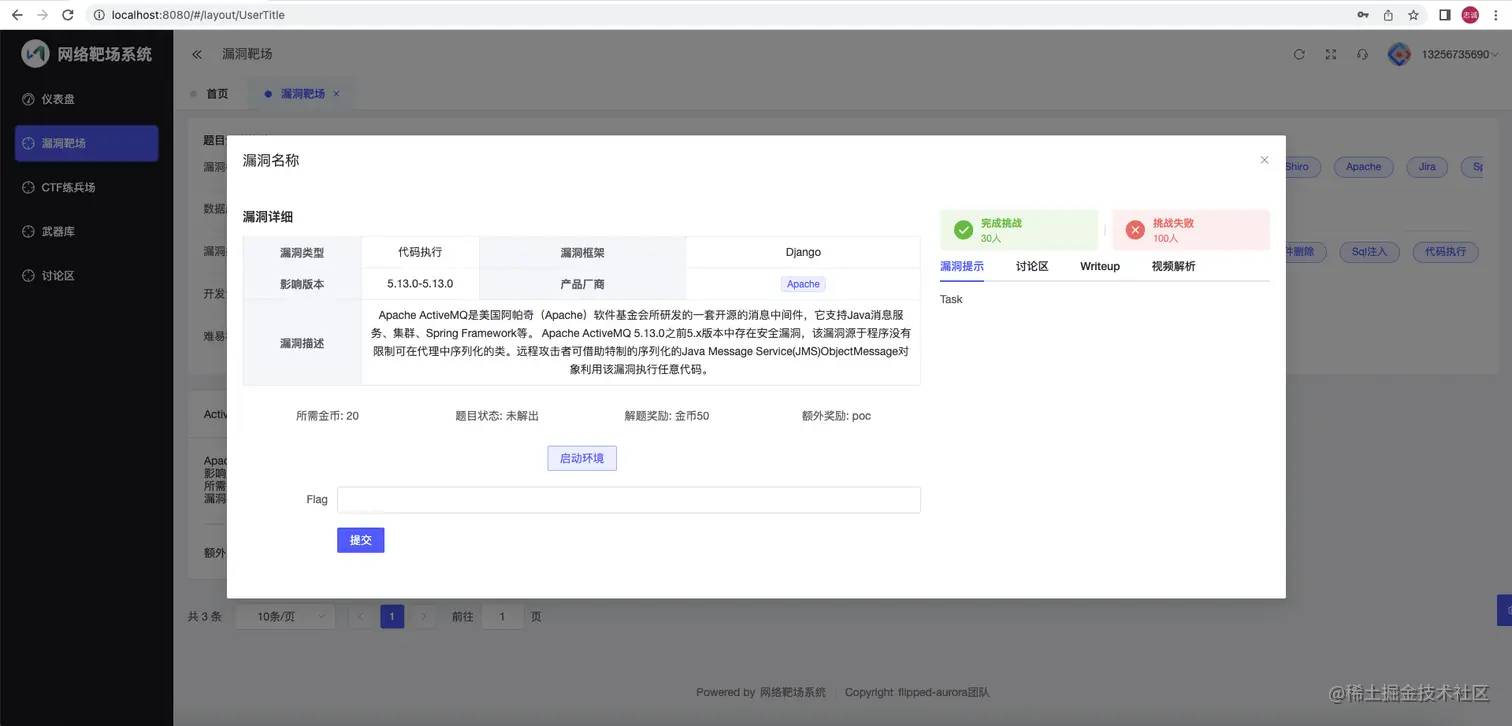The height and width of the screenshot is (726, 1512).
Task: Select the Apache filter tag
Action: point(1362,167)
